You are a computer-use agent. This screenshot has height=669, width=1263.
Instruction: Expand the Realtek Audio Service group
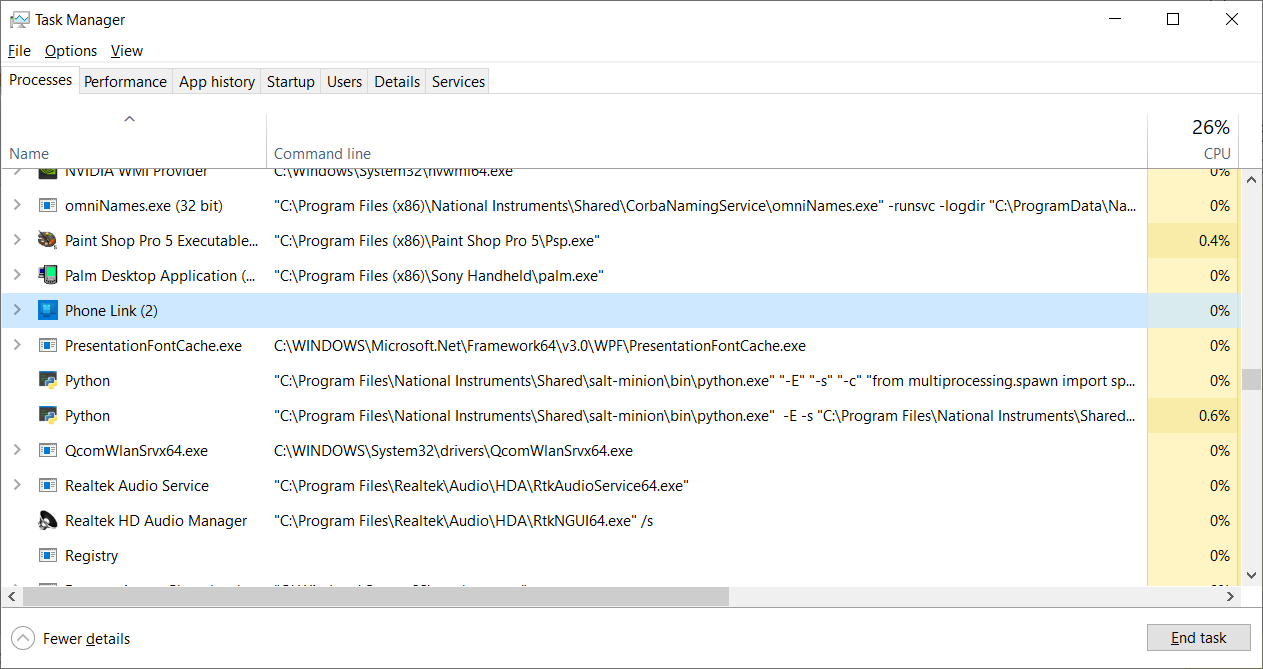(16, 485)
